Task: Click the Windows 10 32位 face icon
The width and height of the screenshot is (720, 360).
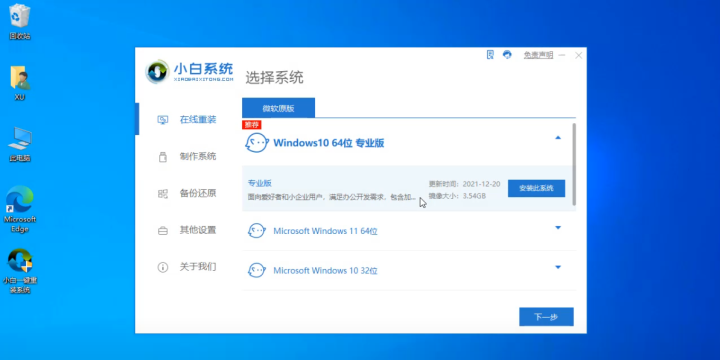Action: click(256, 270)
